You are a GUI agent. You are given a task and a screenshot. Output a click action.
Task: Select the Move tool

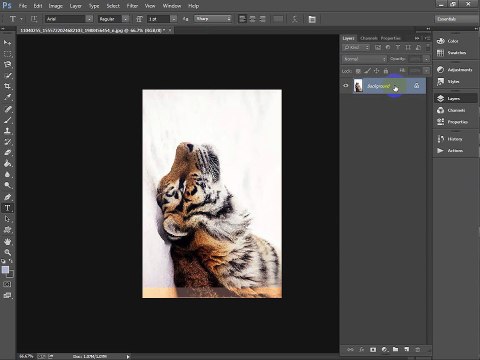pos(7,43)
